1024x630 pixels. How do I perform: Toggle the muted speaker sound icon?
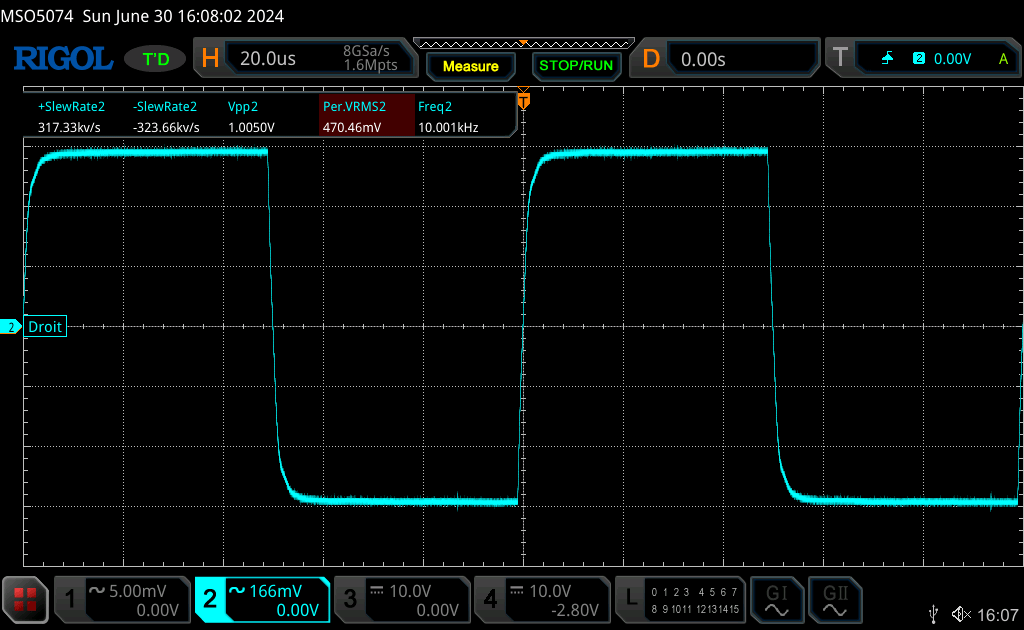click(961, 614)
